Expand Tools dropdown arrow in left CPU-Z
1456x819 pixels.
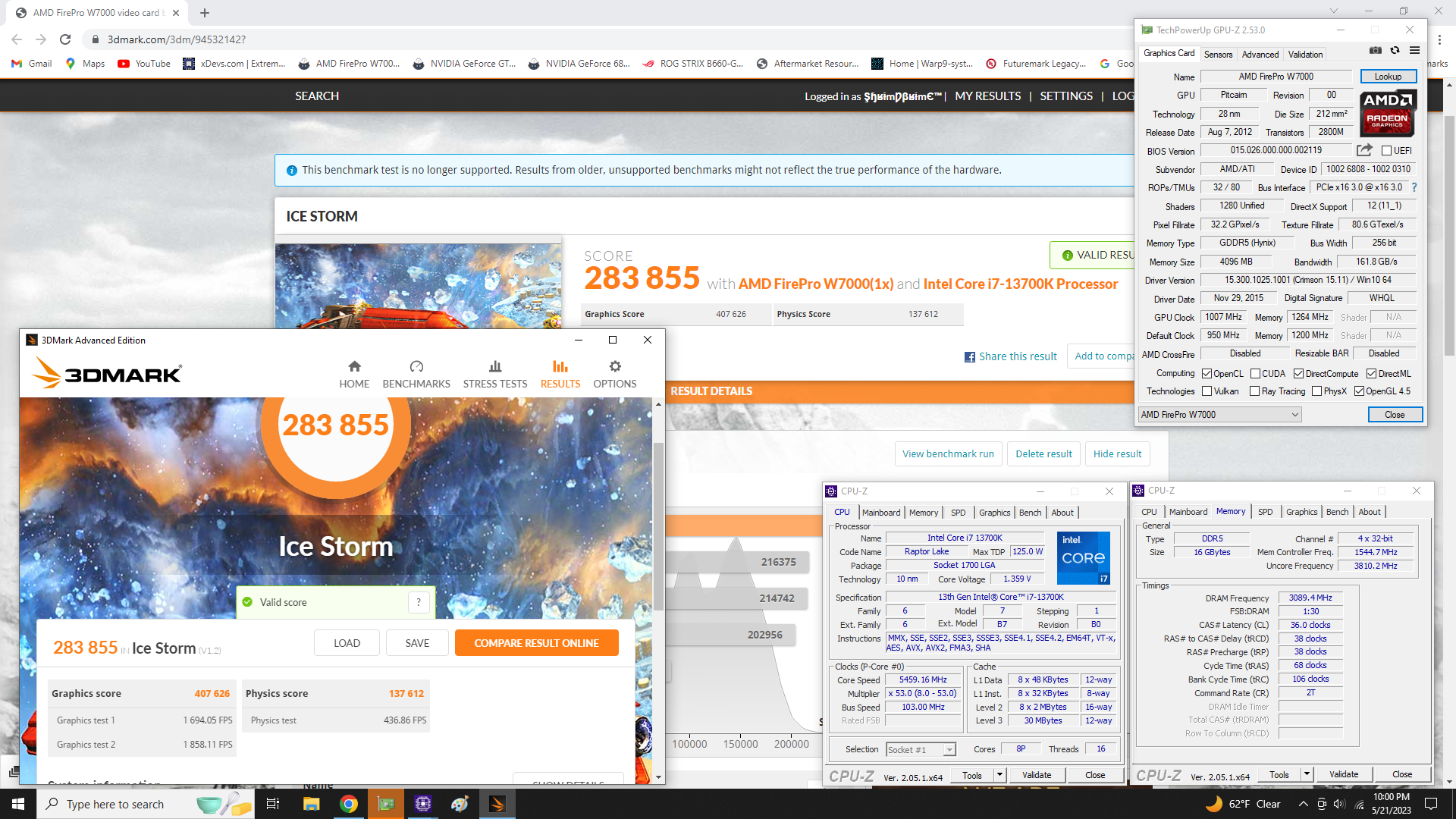coord(1000,775)
